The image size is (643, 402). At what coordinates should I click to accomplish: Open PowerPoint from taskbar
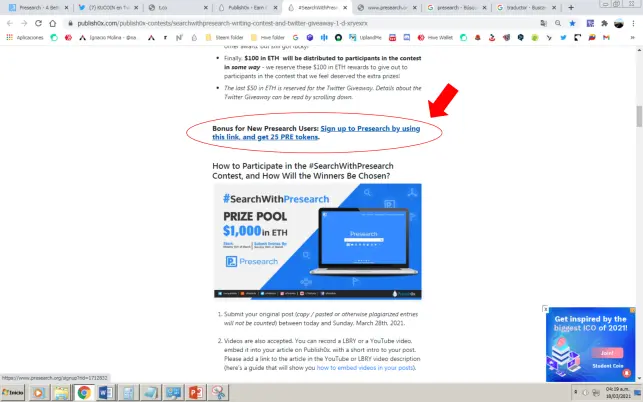pos(196,393)
